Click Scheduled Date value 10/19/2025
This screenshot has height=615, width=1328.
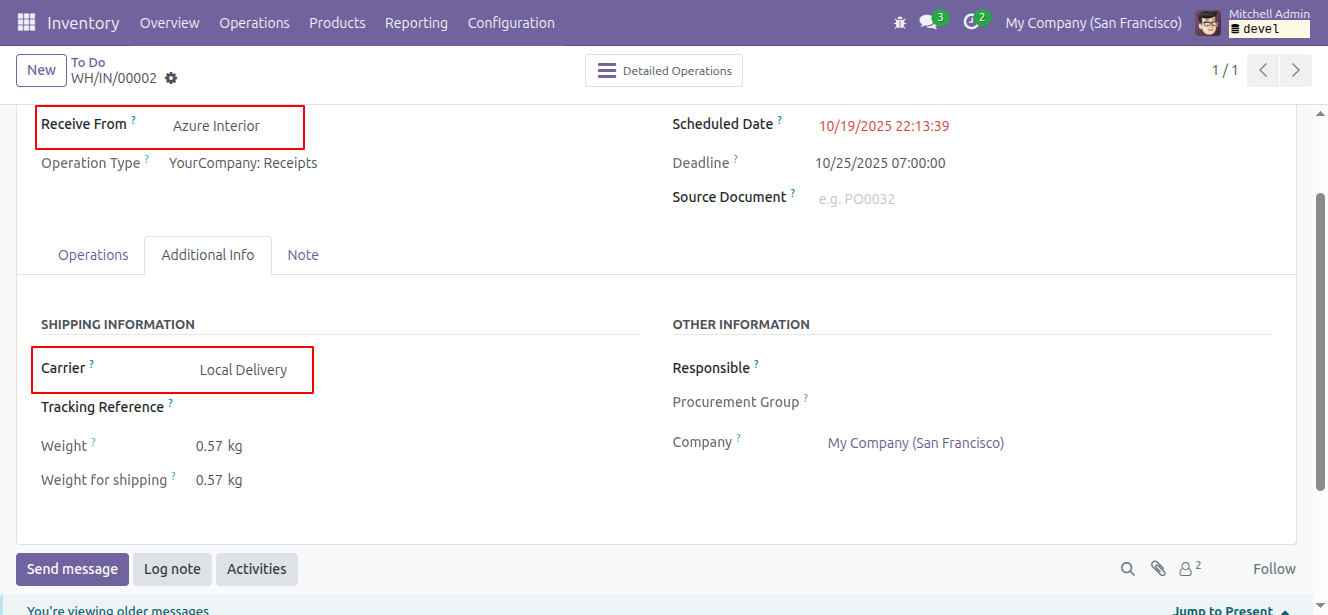tap(884, 126)
